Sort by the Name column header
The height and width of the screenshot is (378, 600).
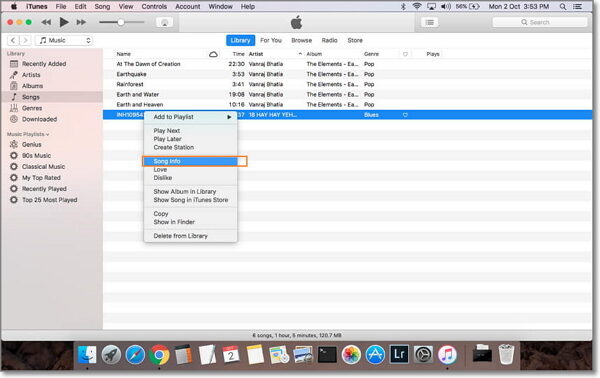coord(124,54)
